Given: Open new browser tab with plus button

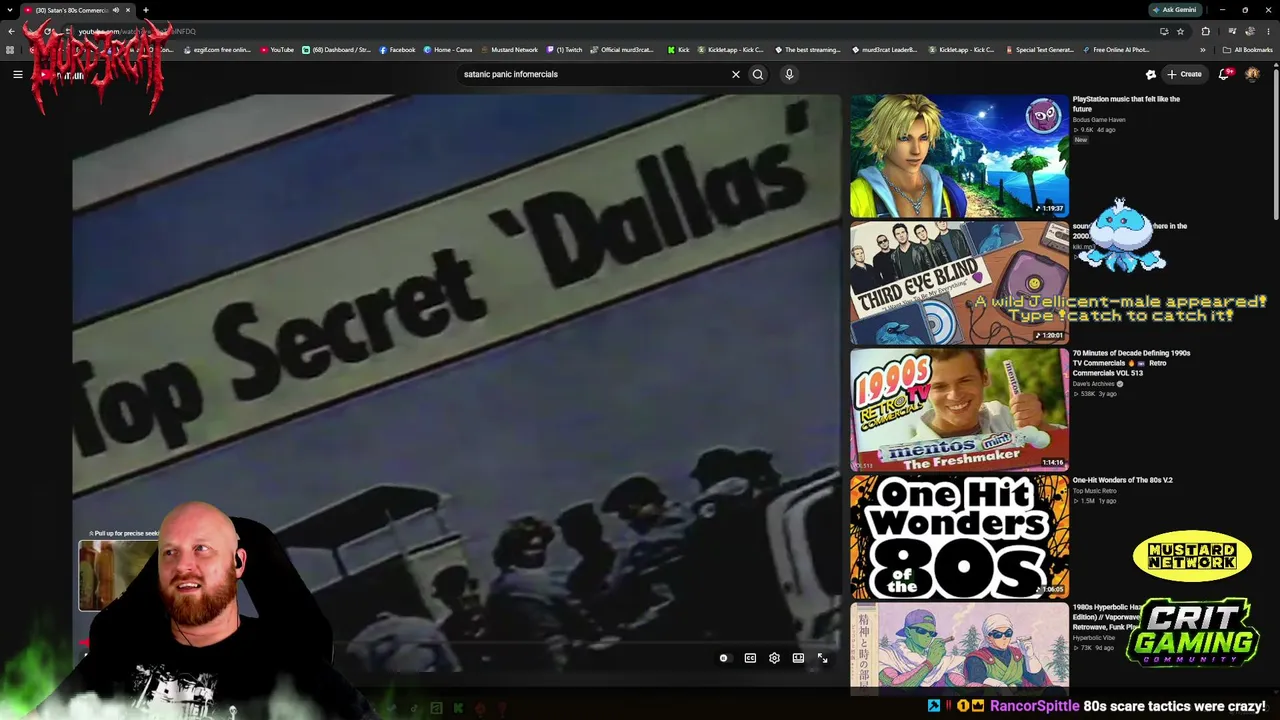Looking at the screenshot, I should pyautogui.click(x=145, y=10).
